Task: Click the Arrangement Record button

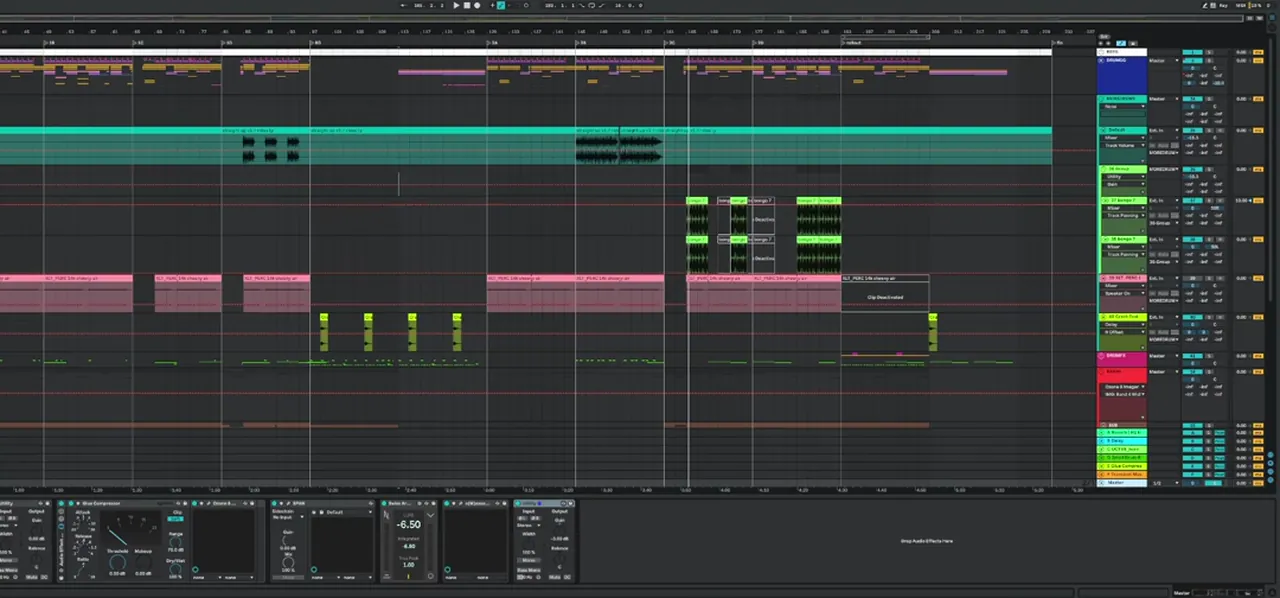Action: click(477, 5)
